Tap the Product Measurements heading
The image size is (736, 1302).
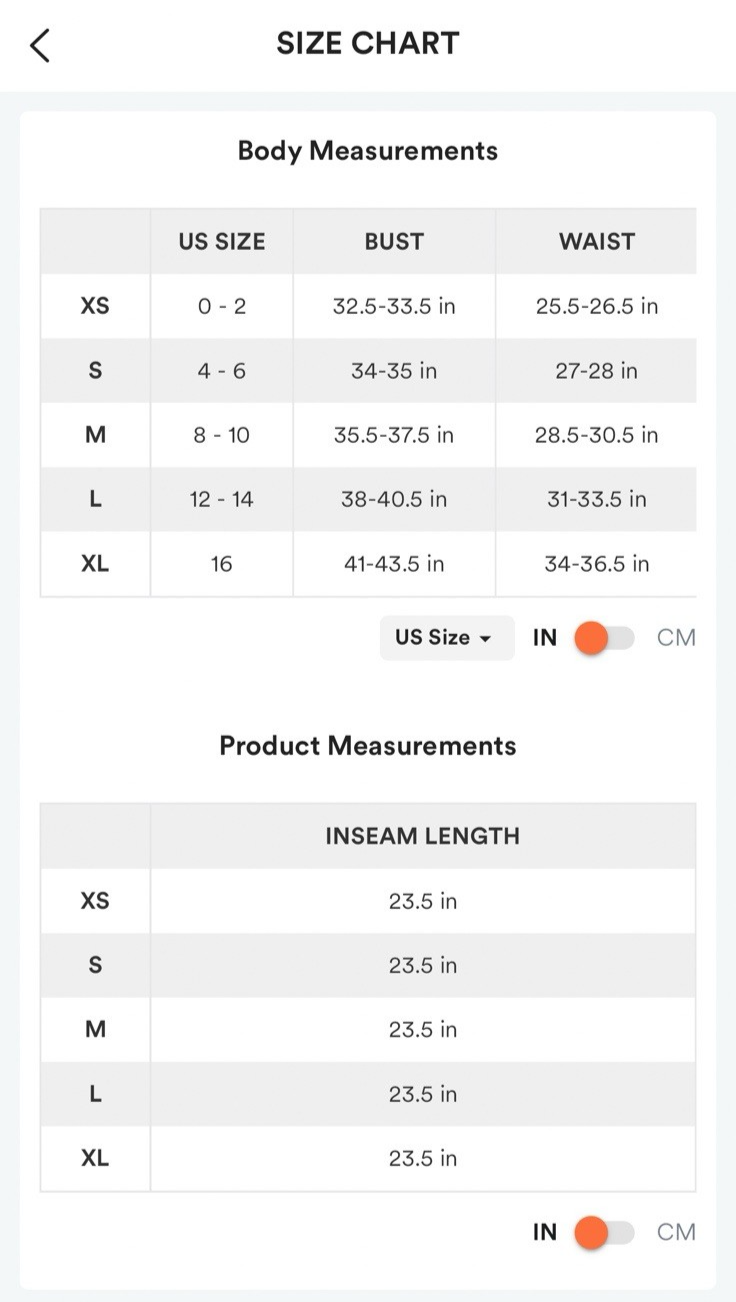pyautogui.click(x=368, y=746)
